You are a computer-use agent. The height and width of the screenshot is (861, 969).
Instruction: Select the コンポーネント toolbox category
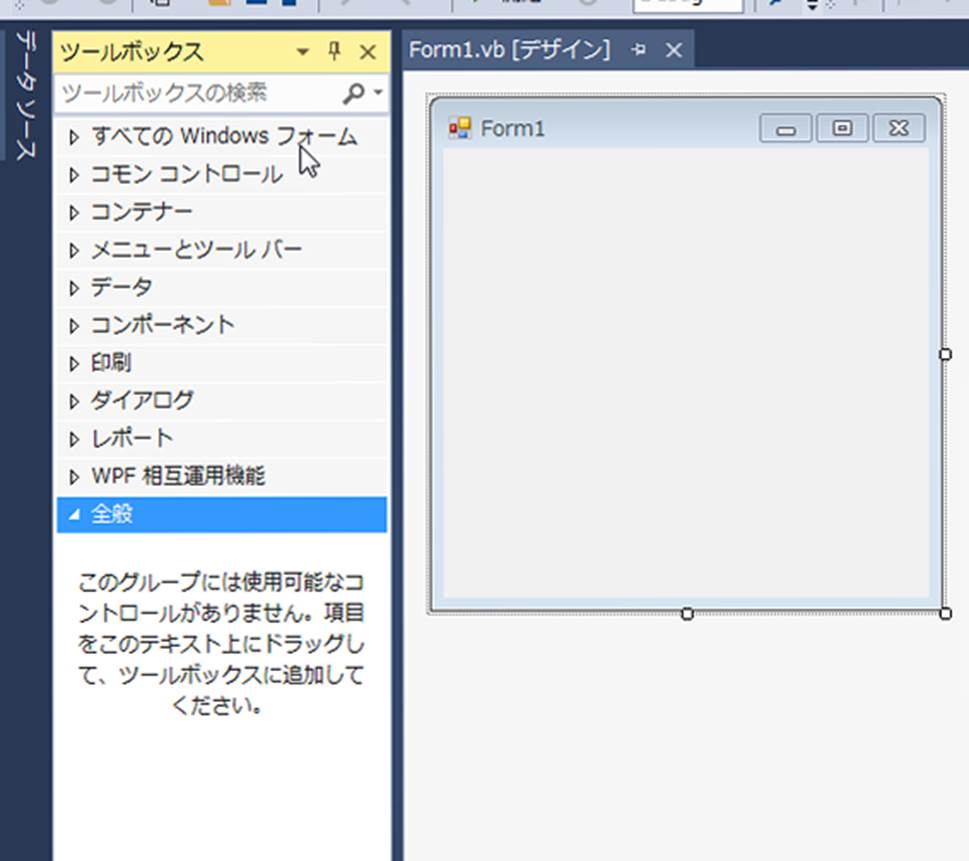coord(162,325)
